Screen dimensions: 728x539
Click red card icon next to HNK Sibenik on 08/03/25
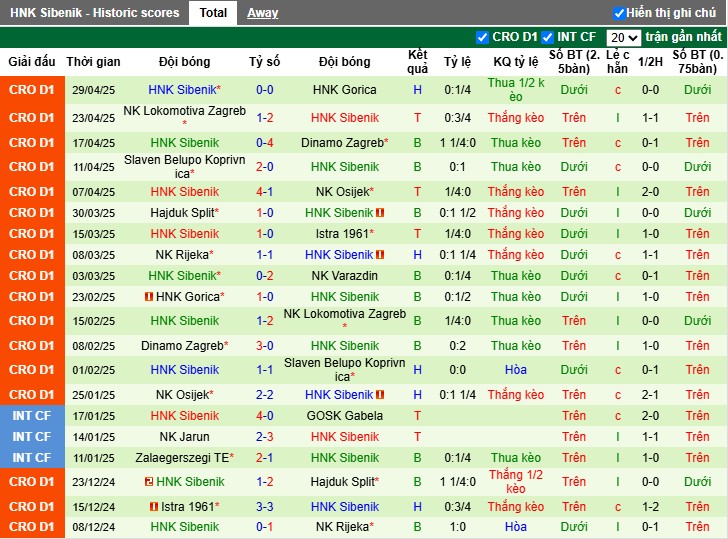point(380,254)
